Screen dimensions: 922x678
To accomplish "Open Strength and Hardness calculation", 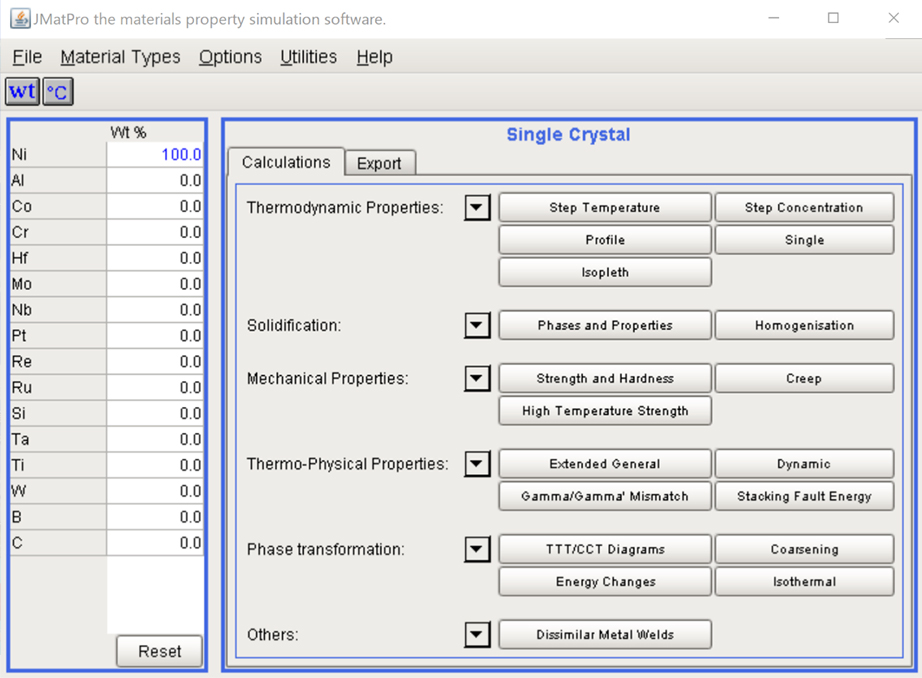I will click(x=605, y=378).
